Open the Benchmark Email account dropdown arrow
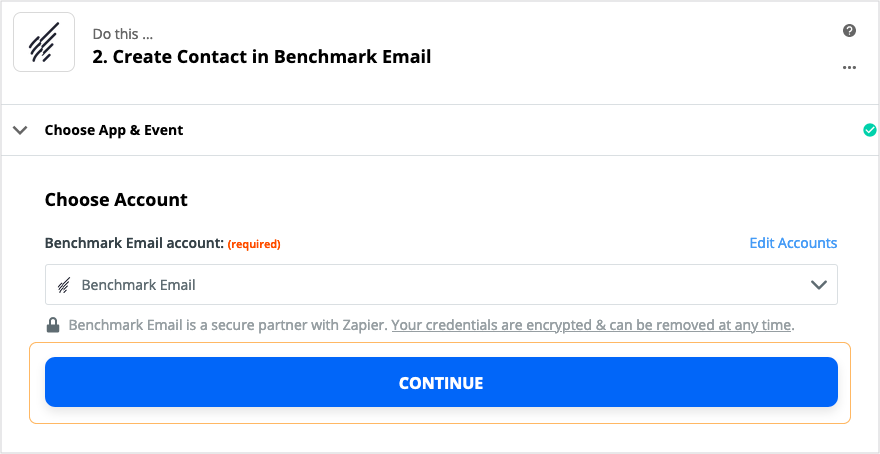Screen dimensions: 880x454 [x=819, y=285]
